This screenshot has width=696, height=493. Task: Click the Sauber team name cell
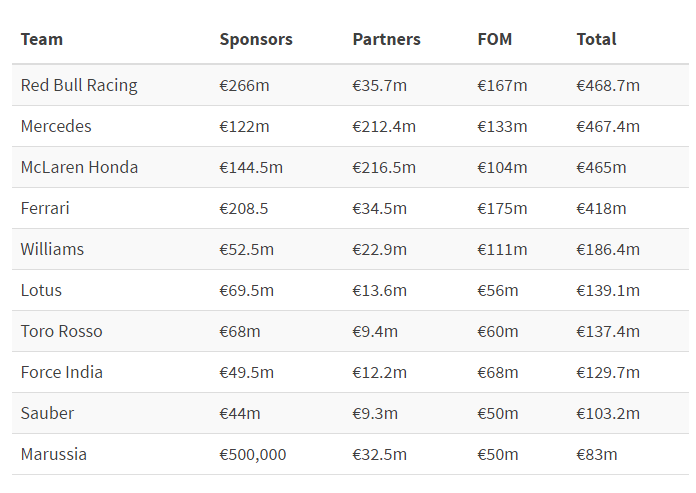47,413
